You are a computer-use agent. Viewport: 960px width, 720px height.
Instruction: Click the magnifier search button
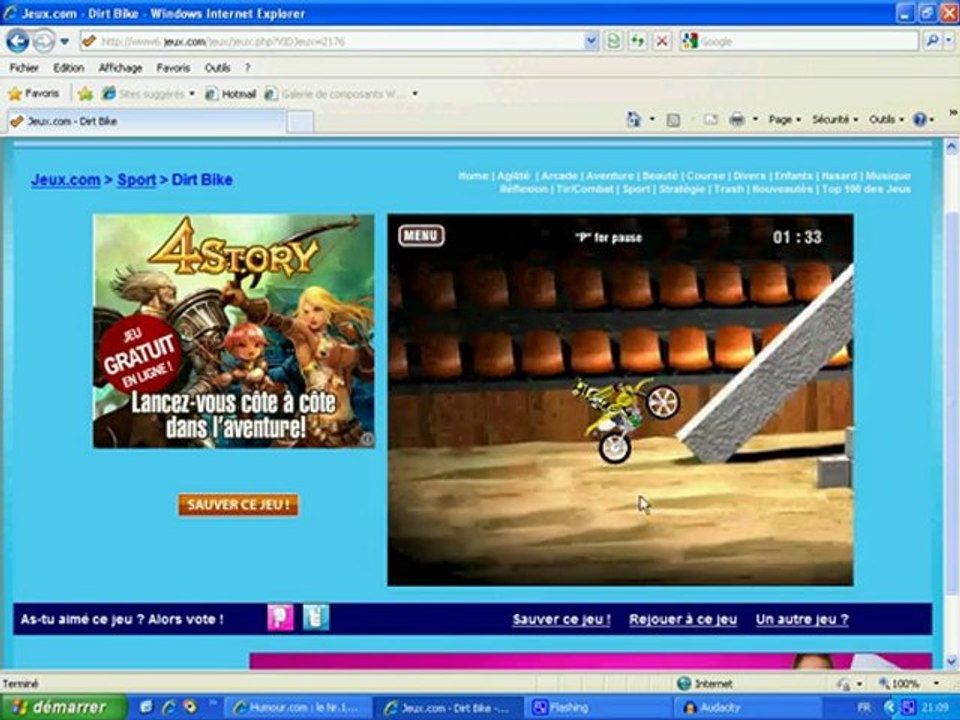tap(932, 42)
